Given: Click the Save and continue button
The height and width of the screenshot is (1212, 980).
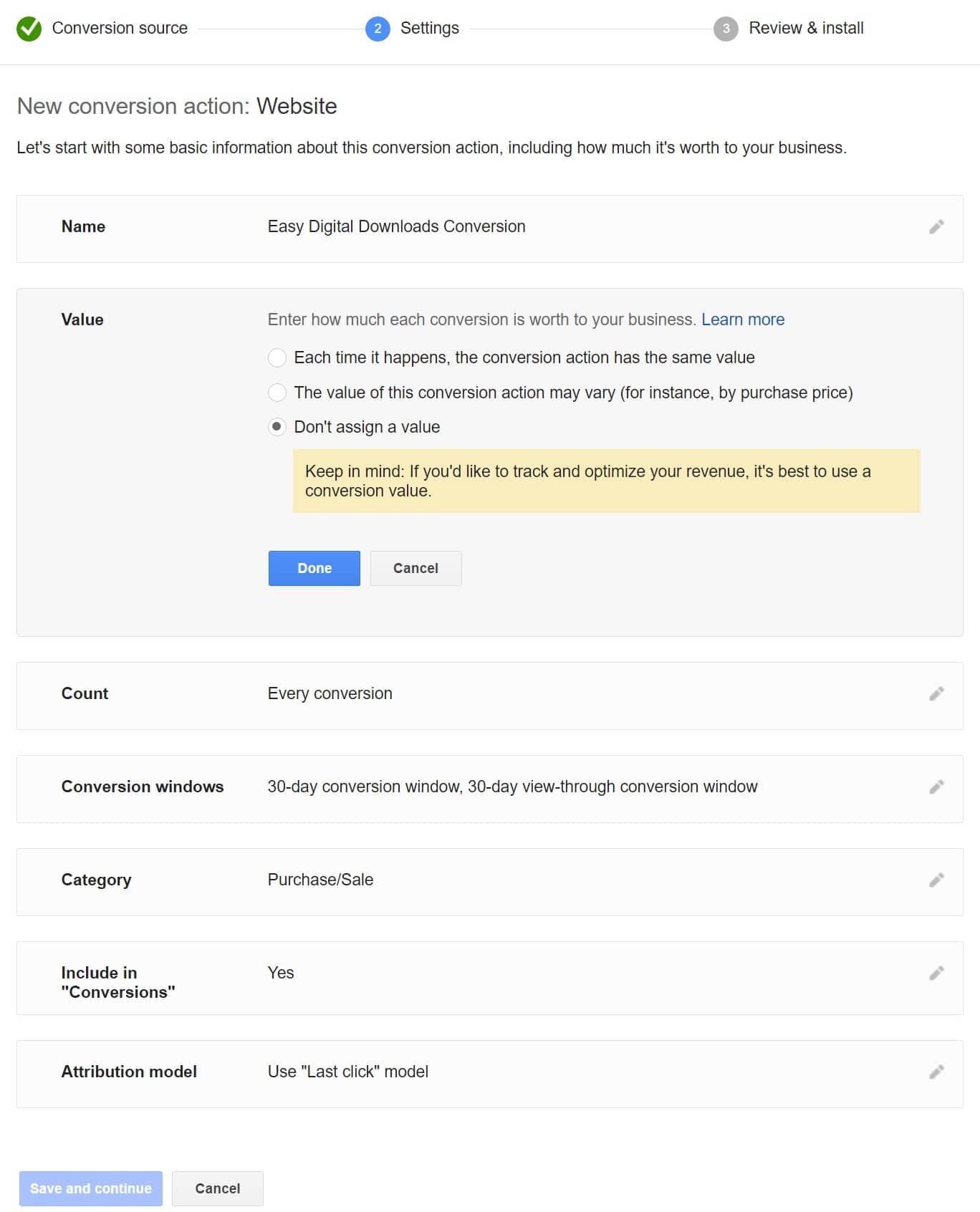Looking at the screenshot, I should (x=90, y=1188).
